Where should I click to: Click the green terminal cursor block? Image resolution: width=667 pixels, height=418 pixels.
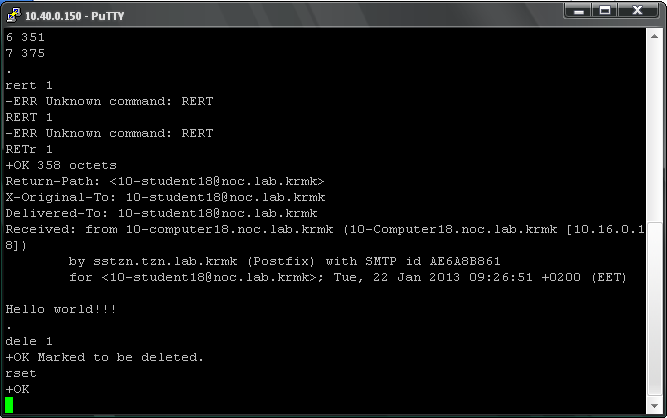coord(9,405)
